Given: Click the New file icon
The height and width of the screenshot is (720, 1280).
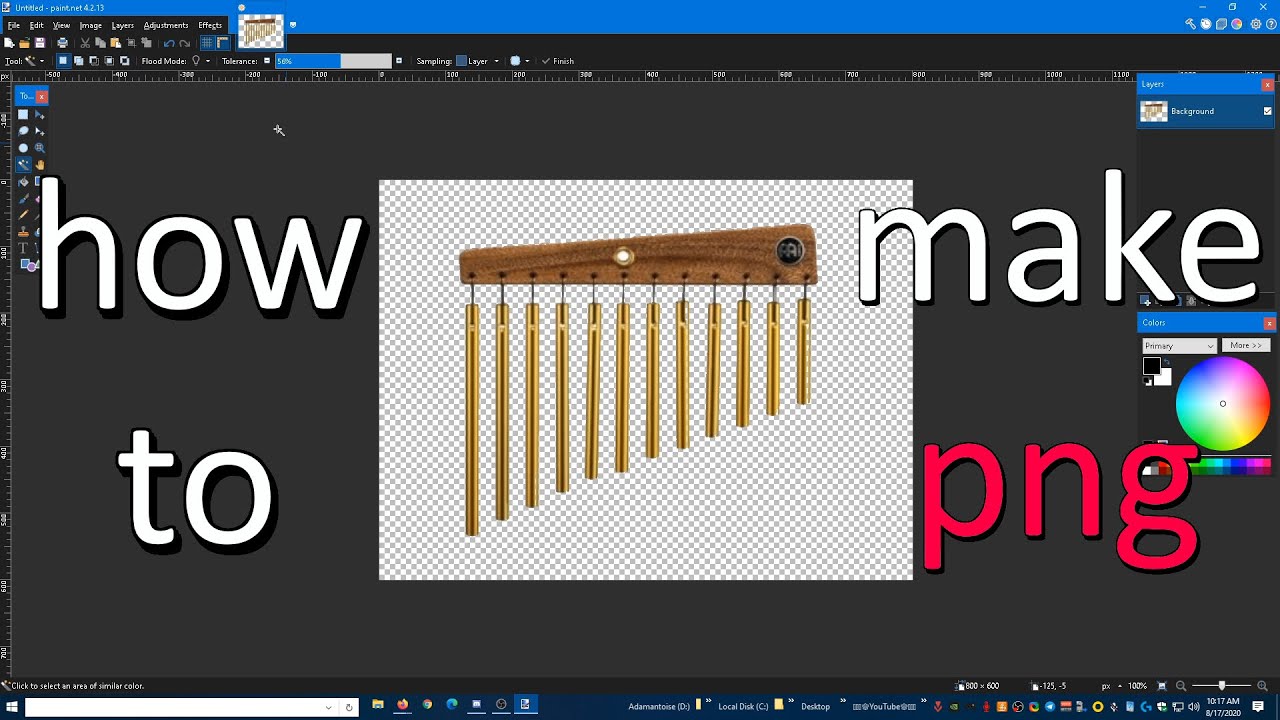Looking at the screenshot, I should click(x=9, y=43).
